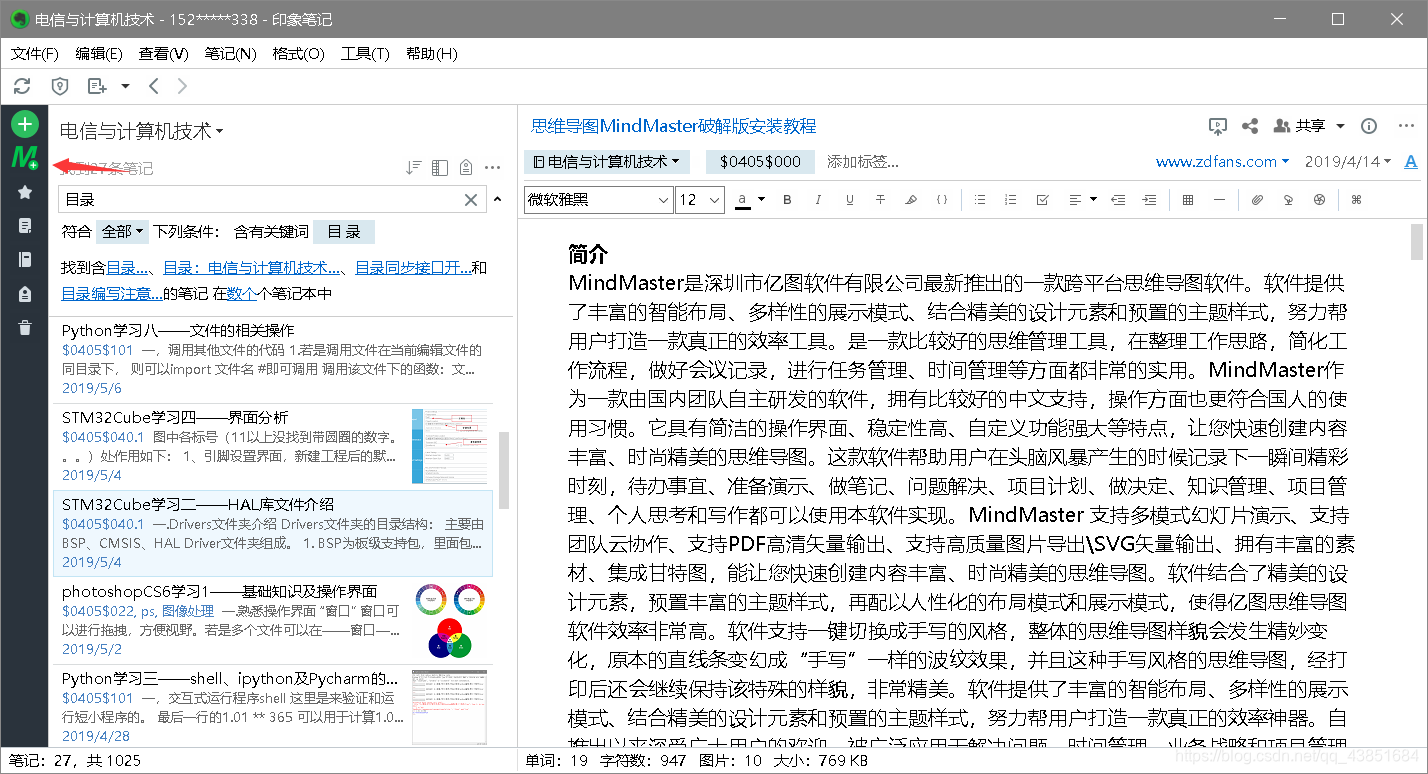
Task: Toggle underline formatting
Action: (849, 200)
